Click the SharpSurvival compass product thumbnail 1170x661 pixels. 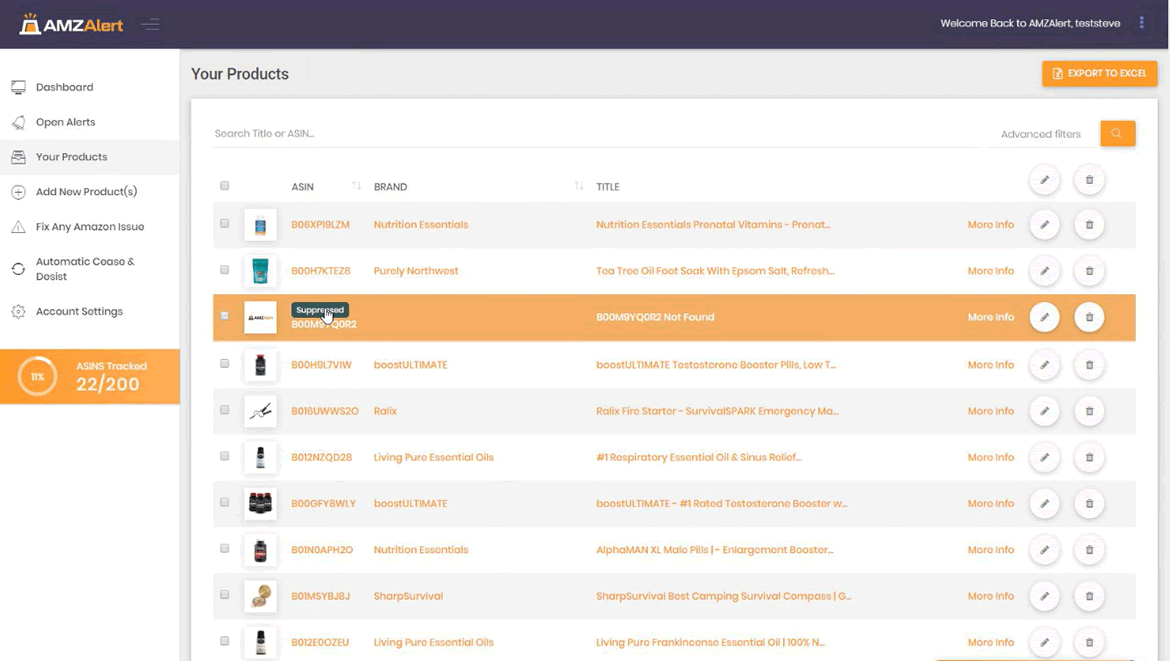coord(260,596)
